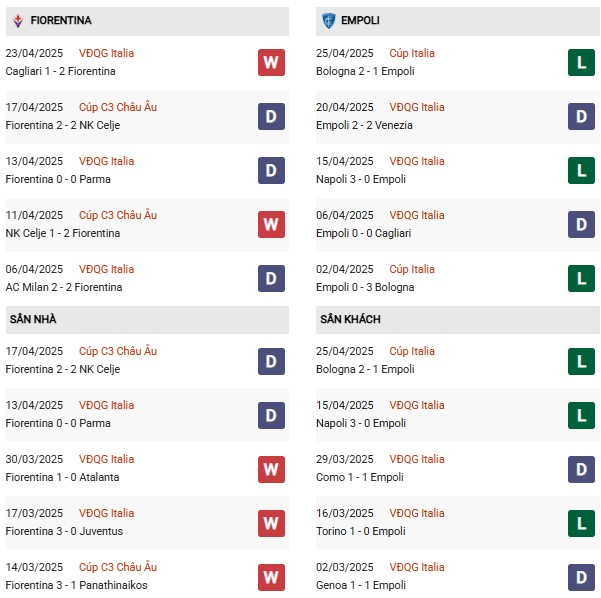Open Cúp Italia link on 02/04/2025 row
This screenshot has width=601, height=598.
pos(410,269)
